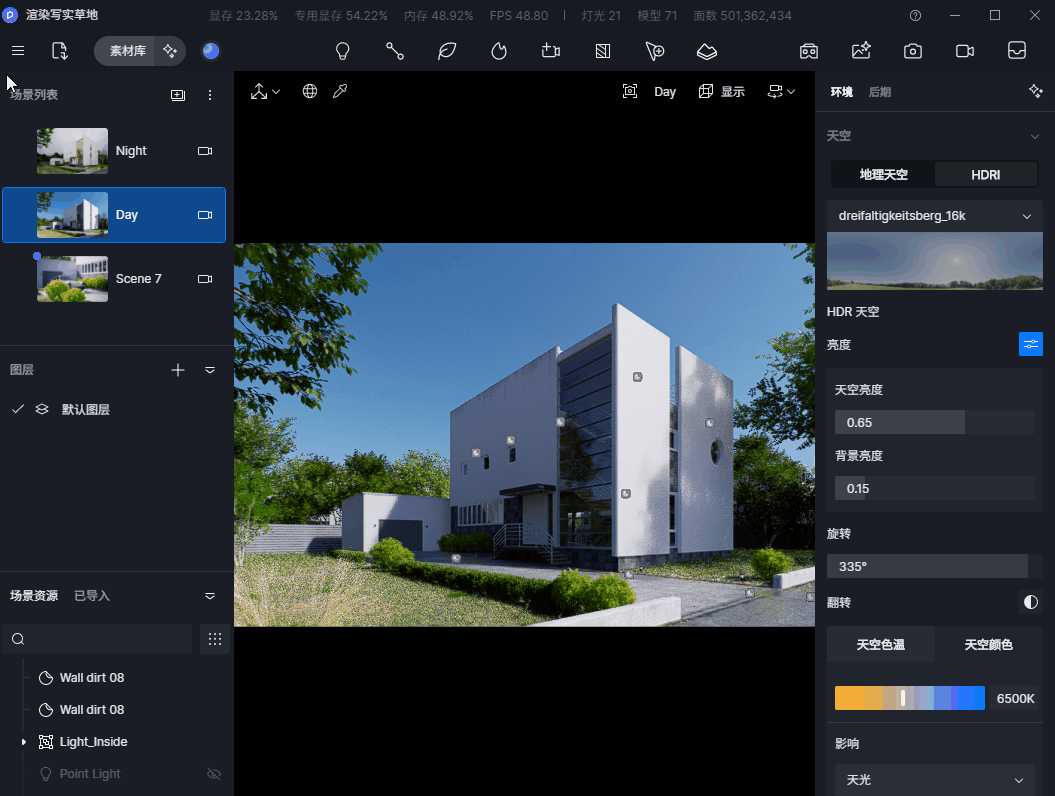This screenshot has height=796, width=1055.
Task: Toggle the grid view icon beside search
Action: [x=215, y=639]
